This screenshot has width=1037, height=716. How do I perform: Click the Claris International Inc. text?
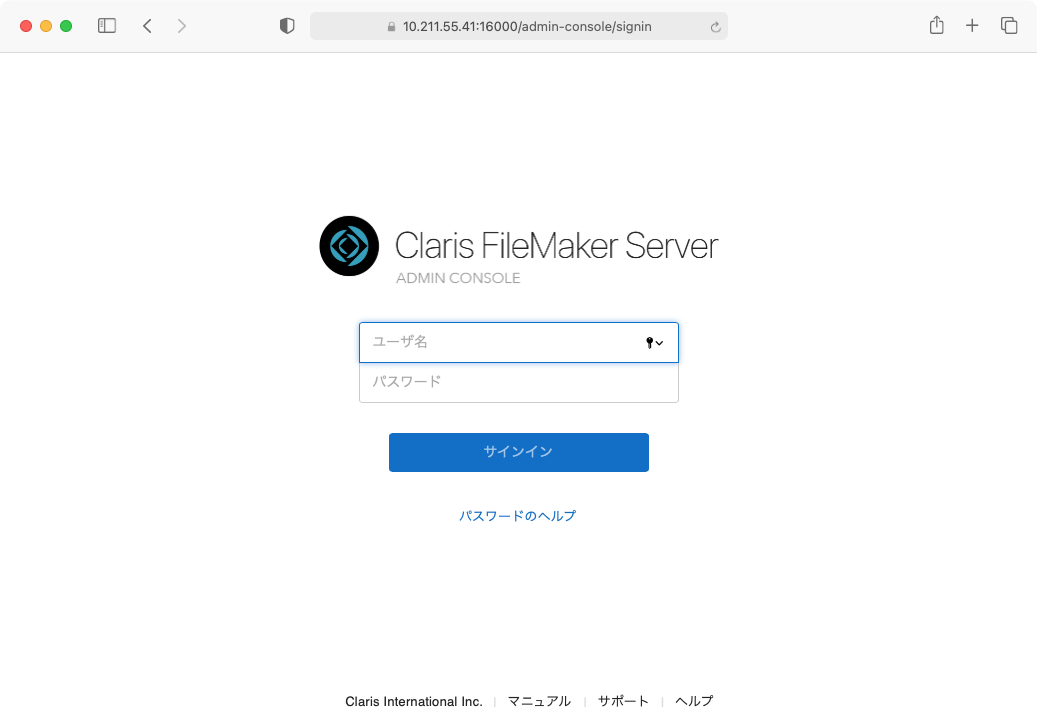coord(413,701)
